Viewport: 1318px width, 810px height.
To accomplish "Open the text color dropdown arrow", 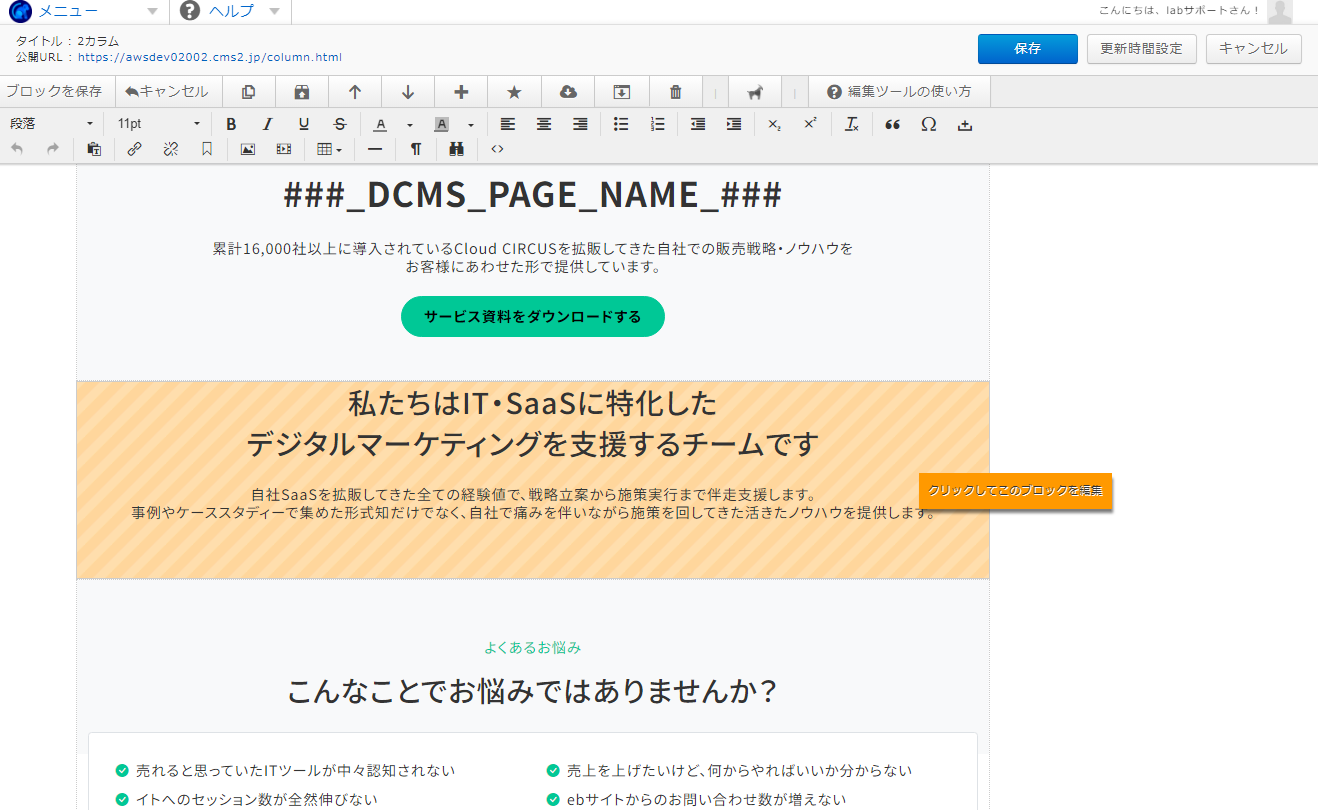I will pos(410,124).
